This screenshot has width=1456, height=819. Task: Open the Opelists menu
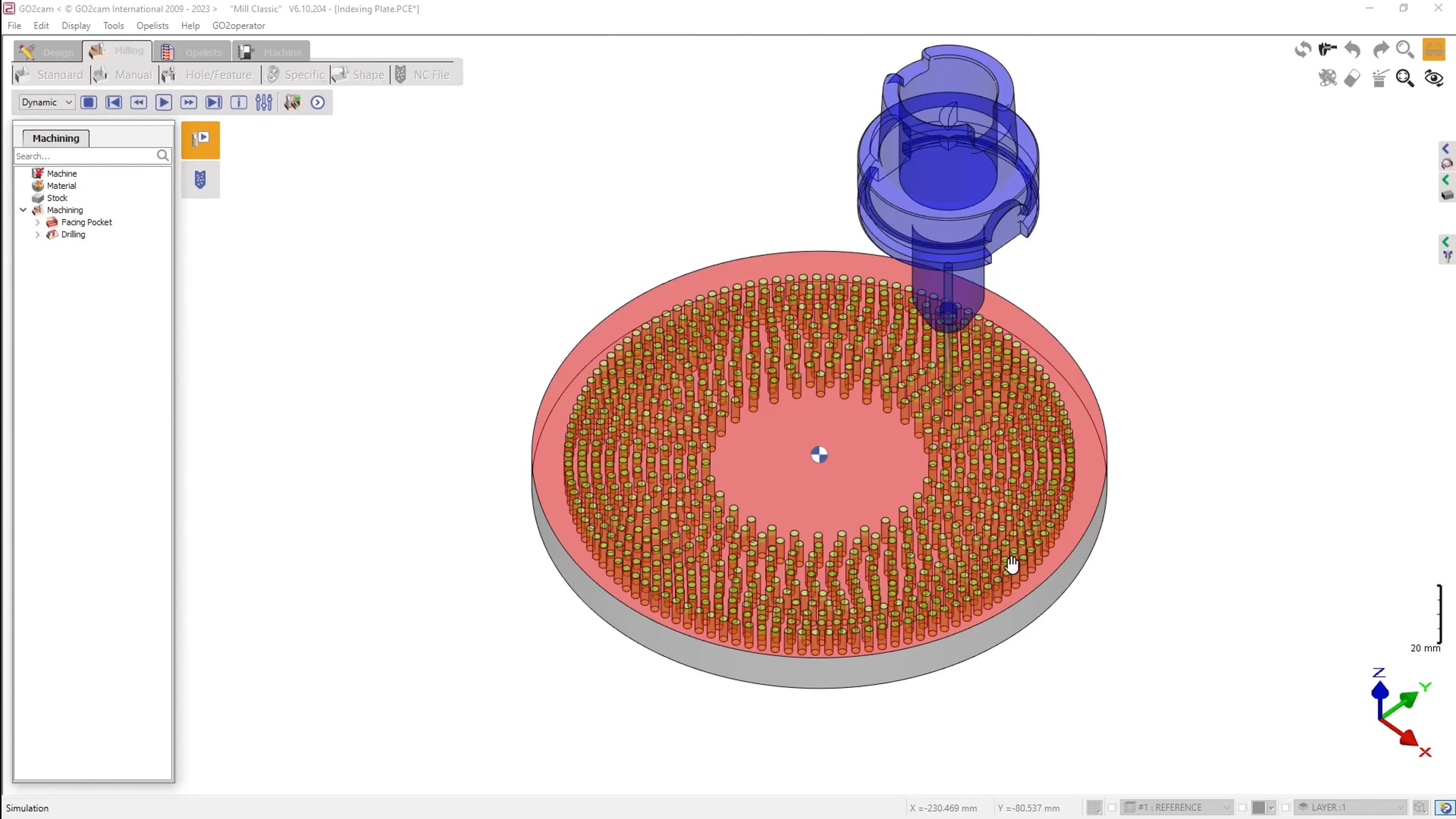(152, 25)
